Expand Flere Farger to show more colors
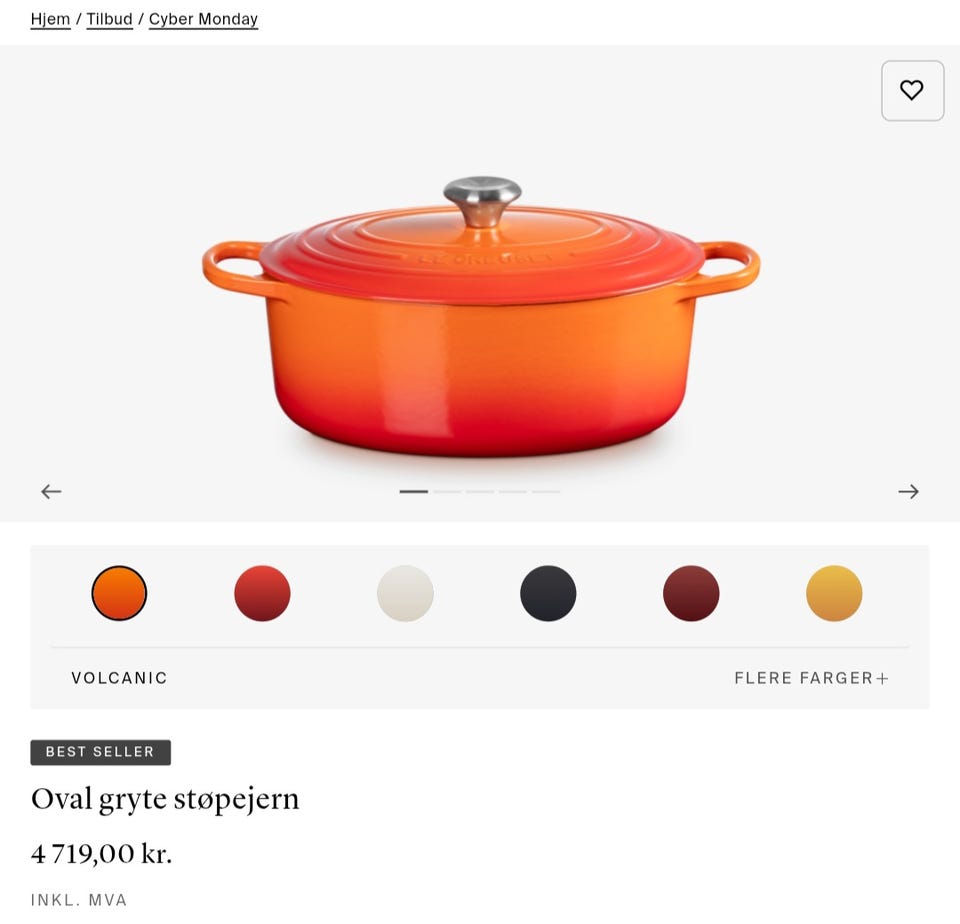The image size is (960, 924). [811, 678]
